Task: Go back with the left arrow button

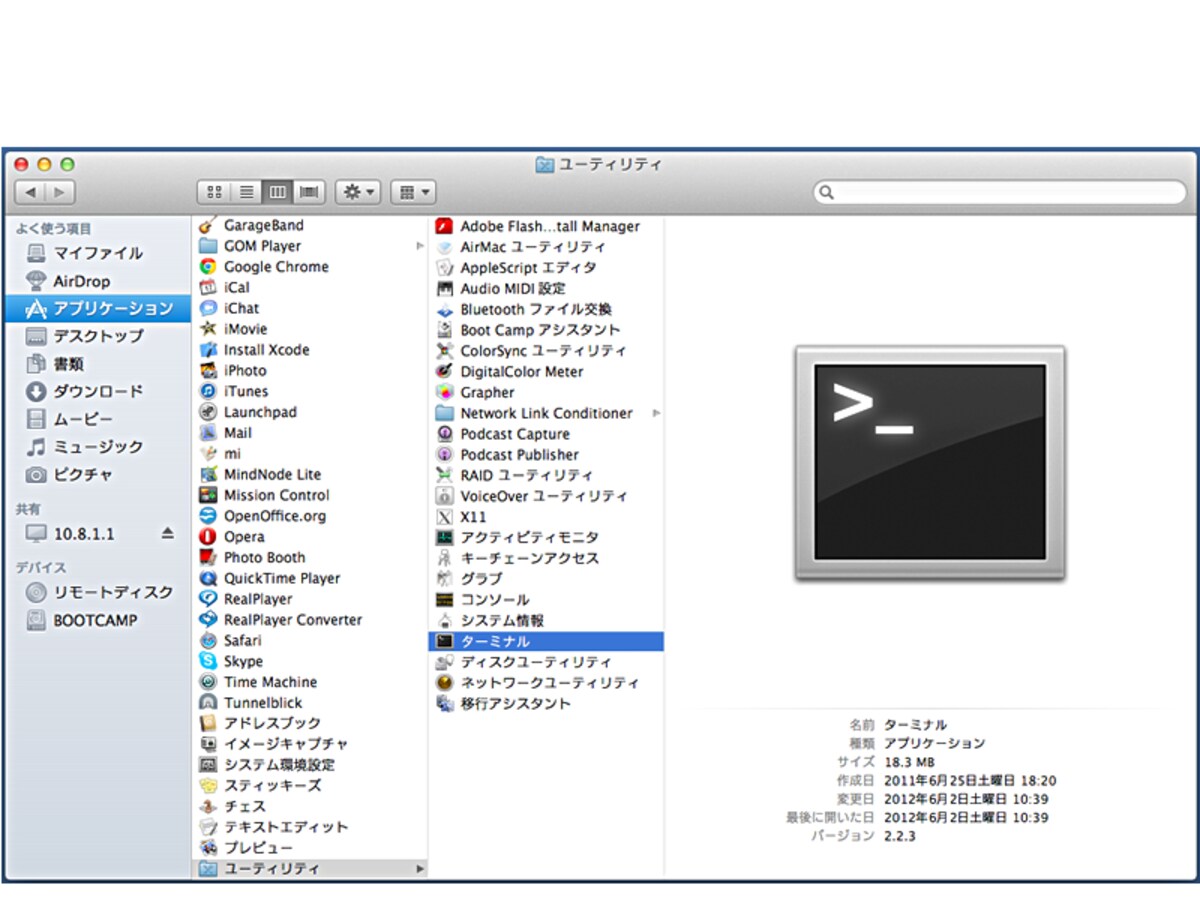Action: click(30, 192)
